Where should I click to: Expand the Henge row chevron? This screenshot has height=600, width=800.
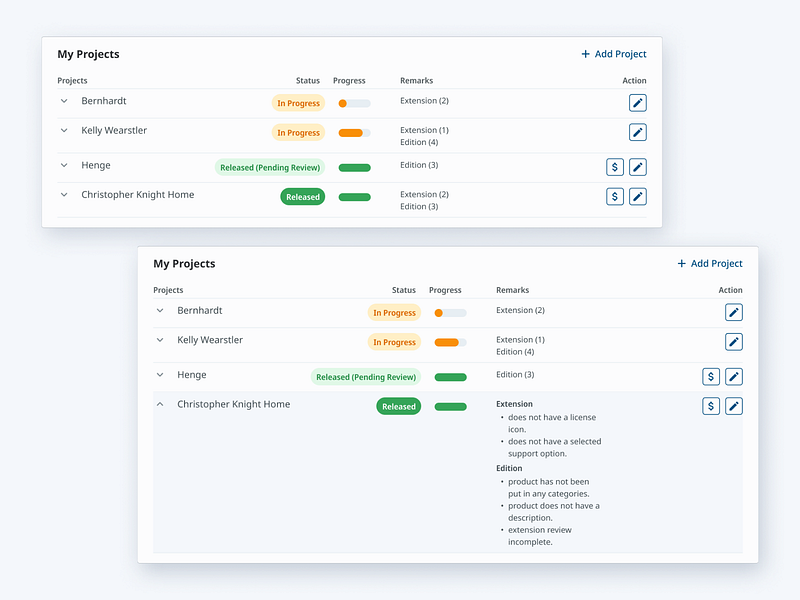coord(63,166)
